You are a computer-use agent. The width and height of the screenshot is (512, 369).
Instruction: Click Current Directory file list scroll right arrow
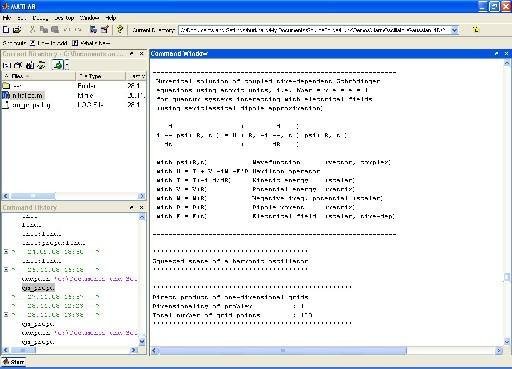(141, 196)
